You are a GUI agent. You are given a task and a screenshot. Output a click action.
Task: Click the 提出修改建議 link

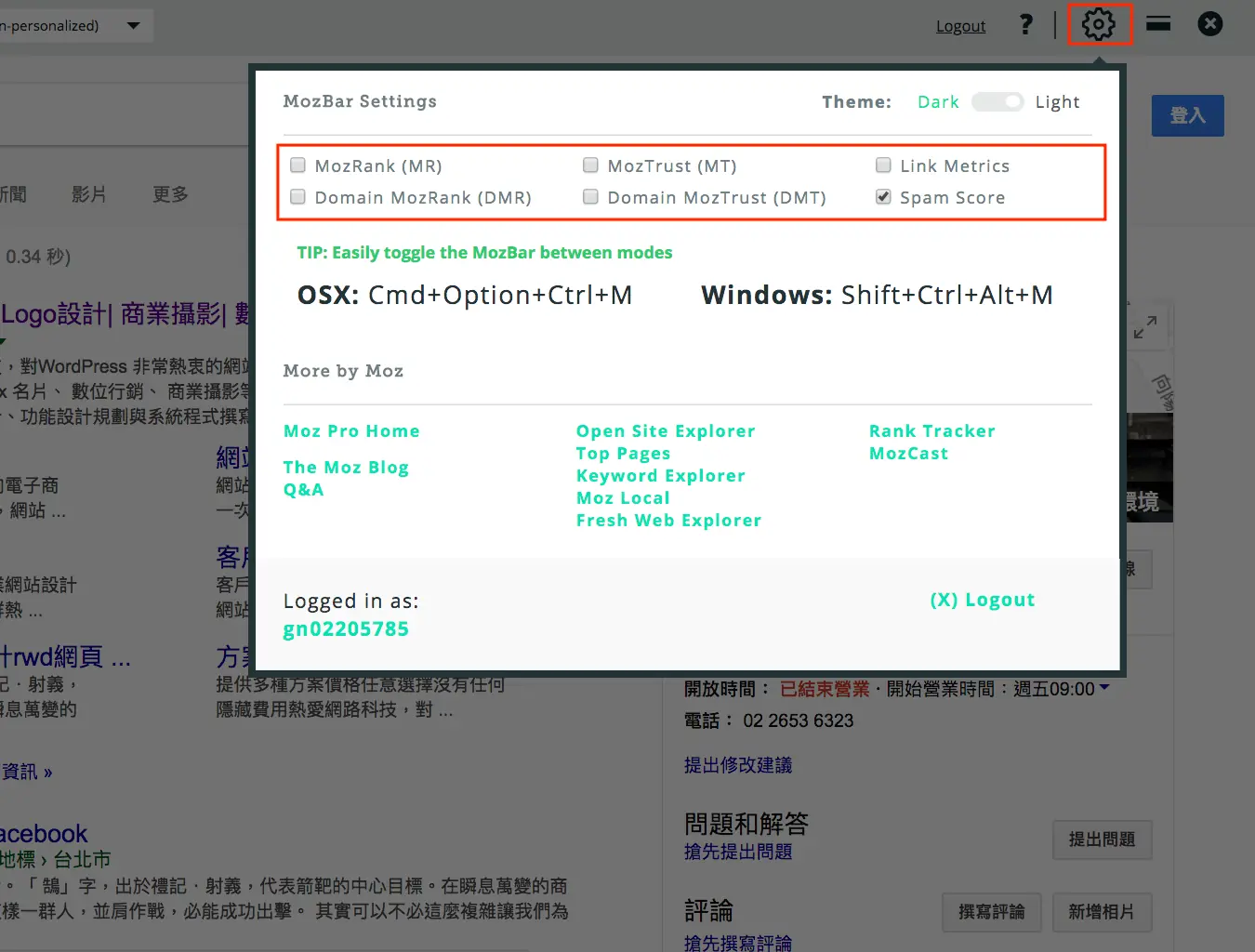(738, 765)
